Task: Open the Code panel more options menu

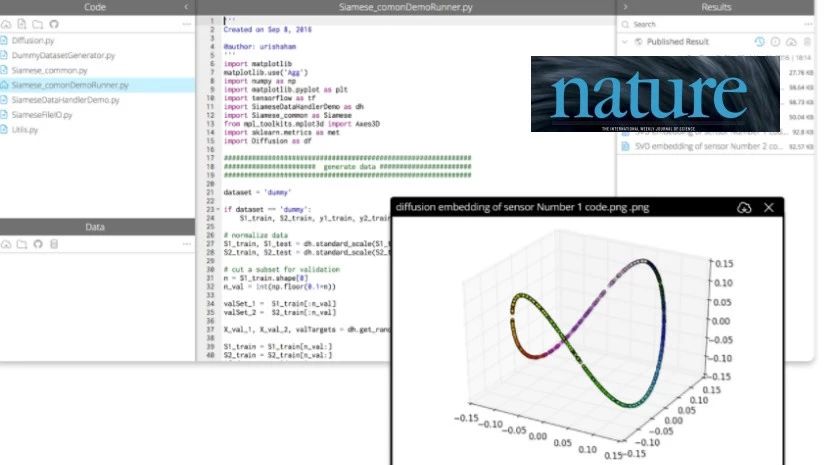Action: coord(186,23)
